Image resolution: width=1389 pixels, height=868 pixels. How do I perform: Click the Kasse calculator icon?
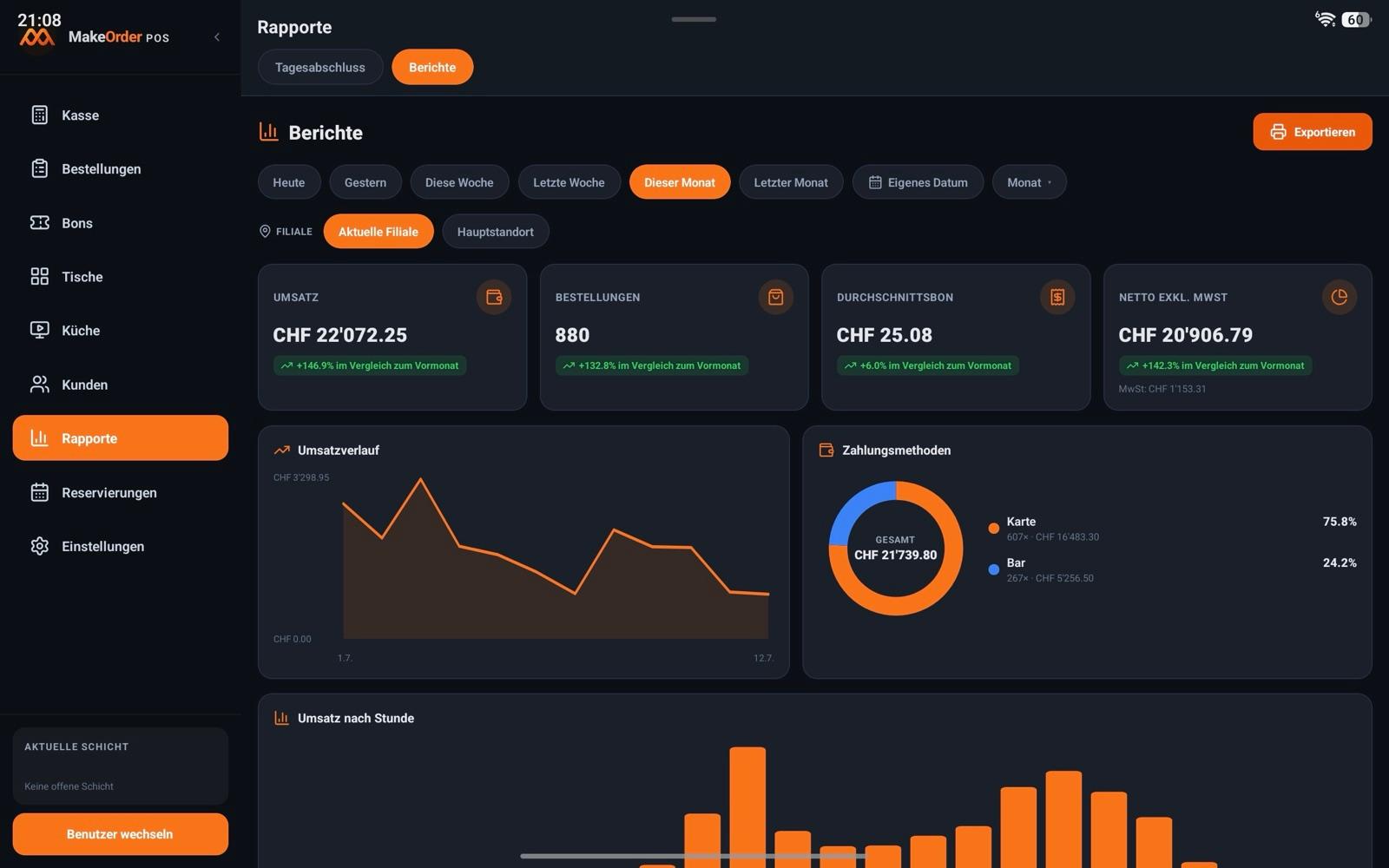pos(40,115)
